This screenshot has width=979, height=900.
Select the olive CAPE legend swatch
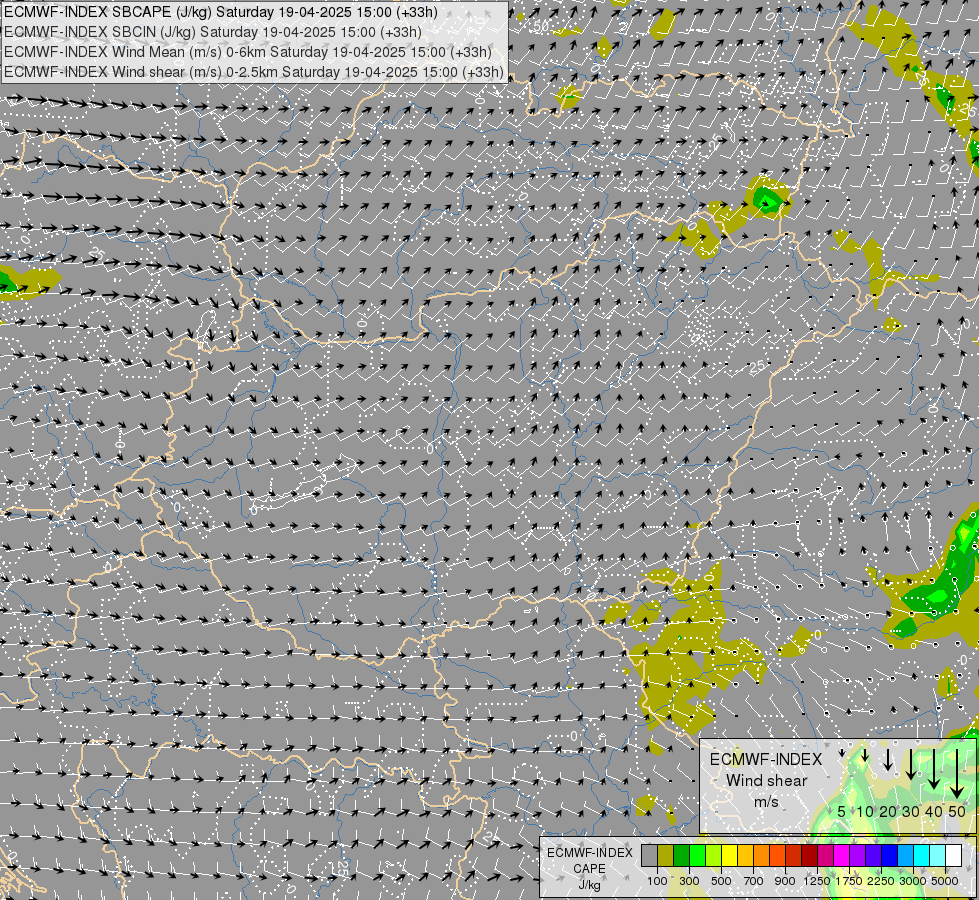coord(666,855)
